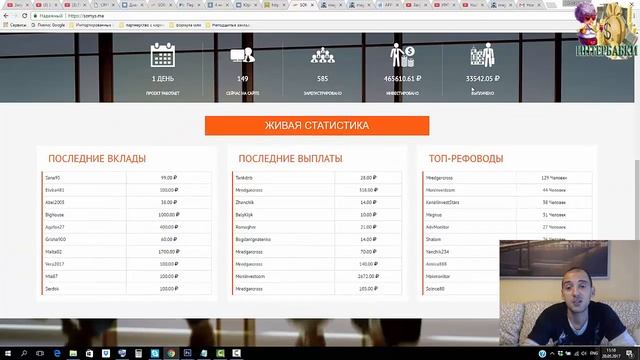Click depositor name Serdos
640x360 pixels.
(52, 289)
